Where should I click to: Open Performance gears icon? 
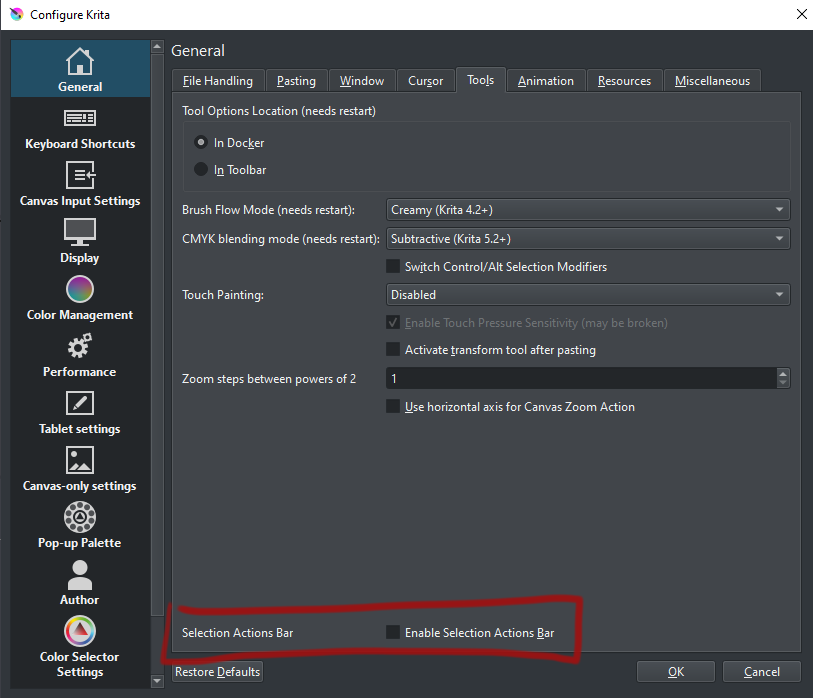point(80,346)
